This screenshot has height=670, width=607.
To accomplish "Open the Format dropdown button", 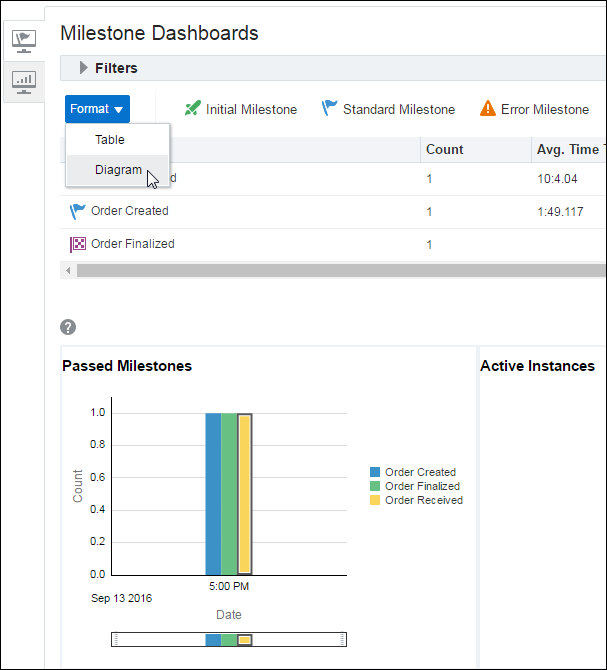I will 97,109.
